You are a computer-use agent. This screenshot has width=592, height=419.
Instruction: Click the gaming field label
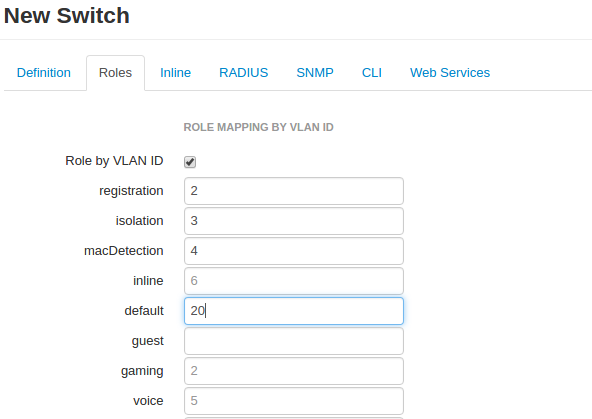tap(142, 371)
